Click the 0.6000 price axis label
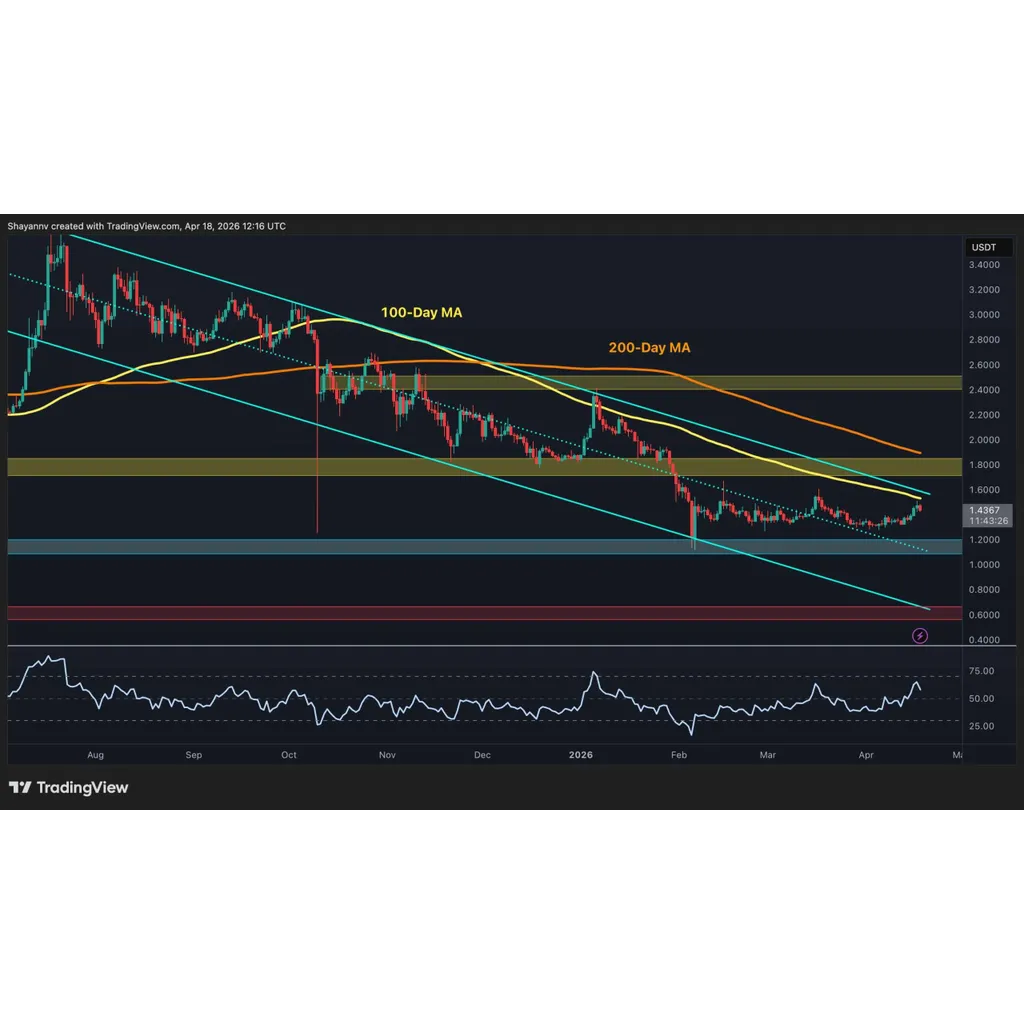This screenshot has height=1024, width=1024. (x=984, y=615)
